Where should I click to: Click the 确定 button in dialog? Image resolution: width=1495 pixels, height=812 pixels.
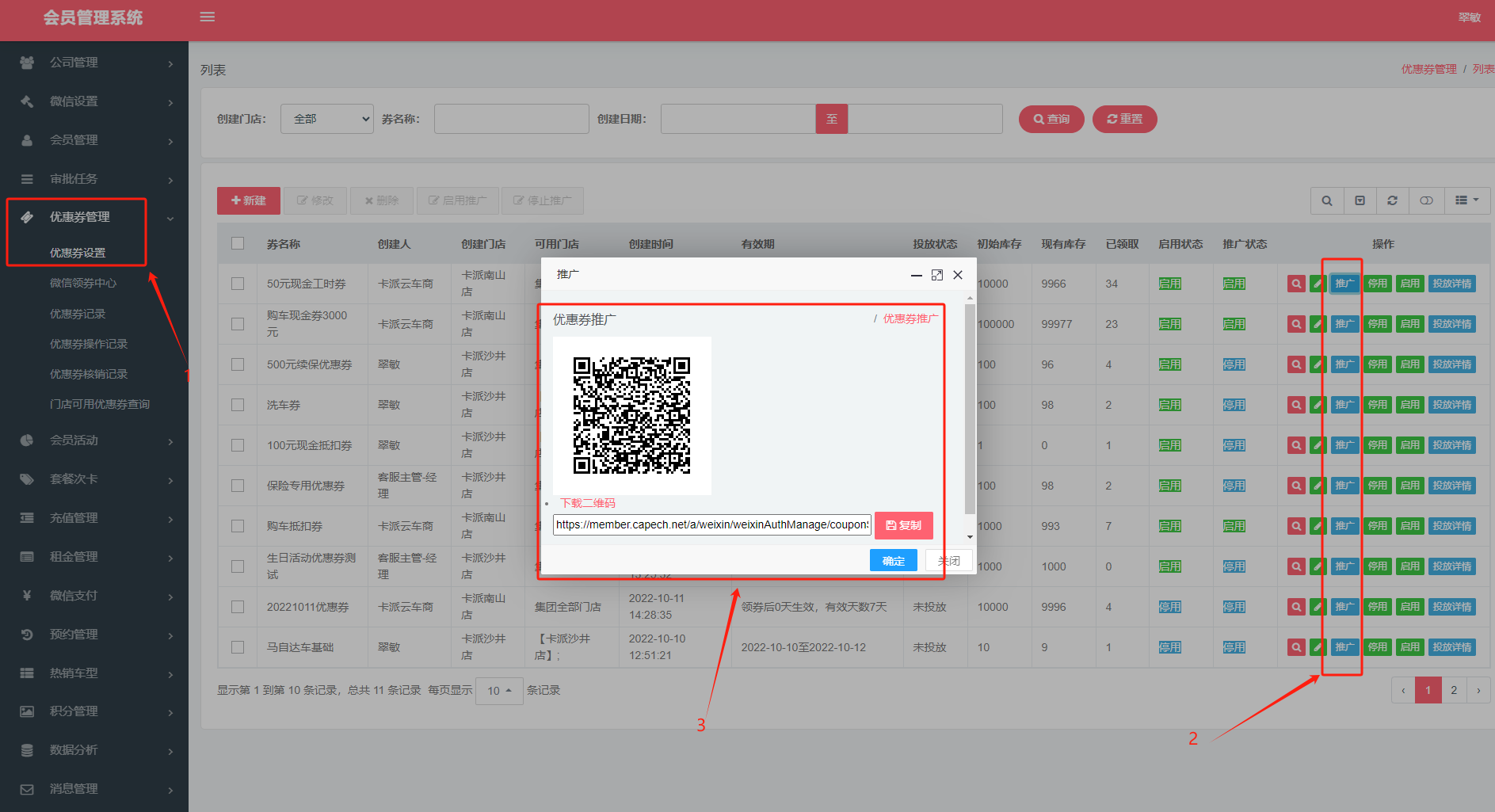coord(893,561)
